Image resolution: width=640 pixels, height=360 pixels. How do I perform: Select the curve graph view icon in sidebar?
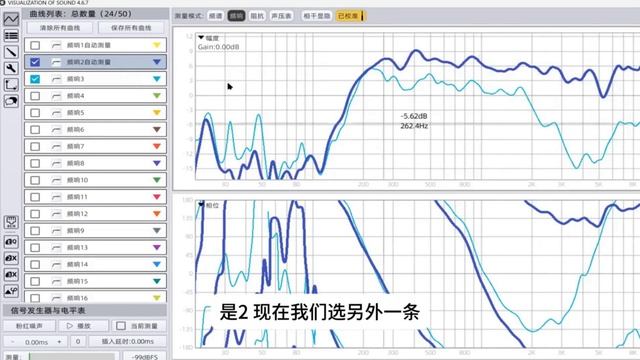[x=11, y=19]
